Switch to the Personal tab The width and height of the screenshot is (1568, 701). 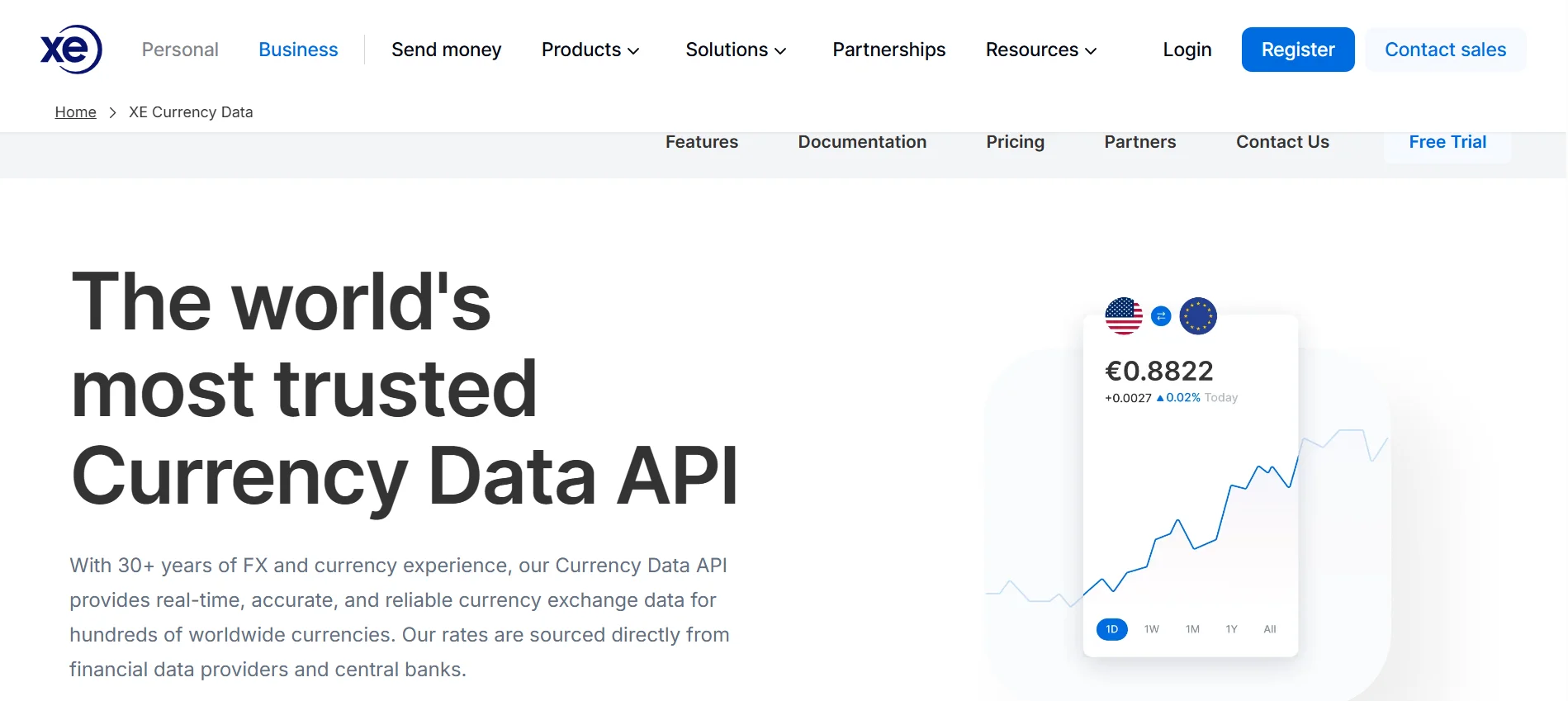179,50
